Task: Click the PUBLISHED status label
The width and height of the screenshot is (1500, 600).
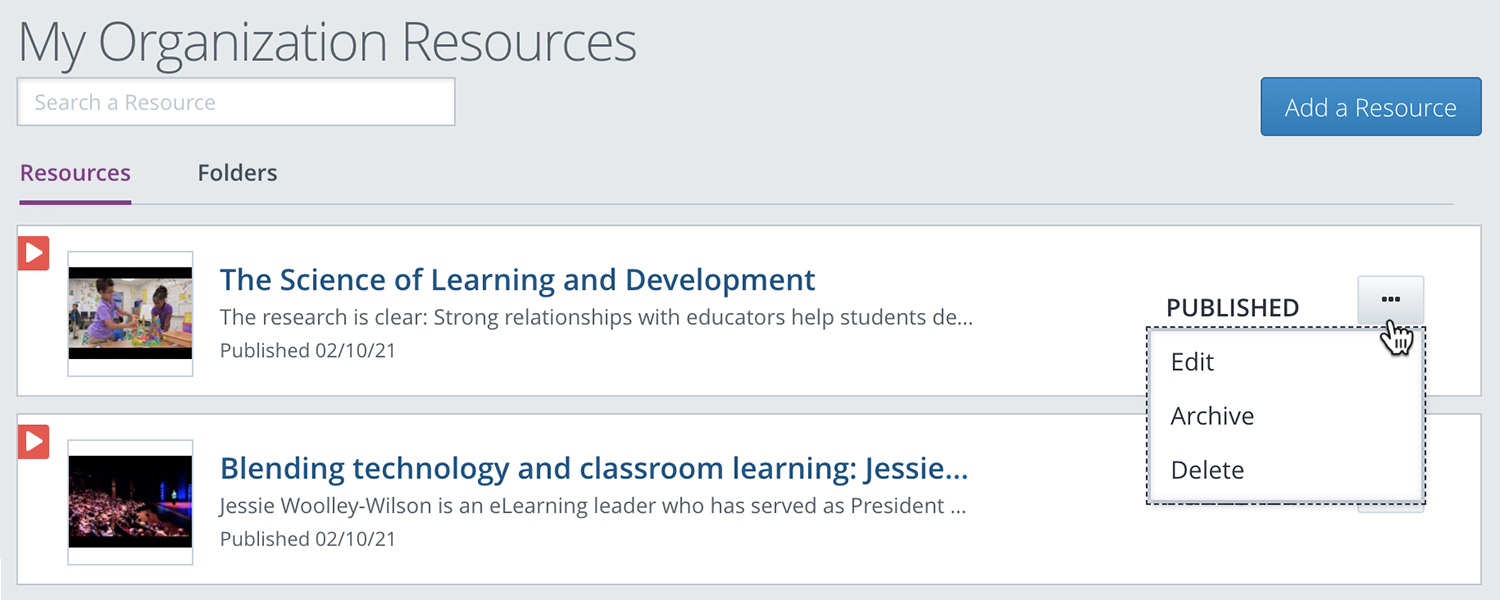Action: pos(1232,308)
